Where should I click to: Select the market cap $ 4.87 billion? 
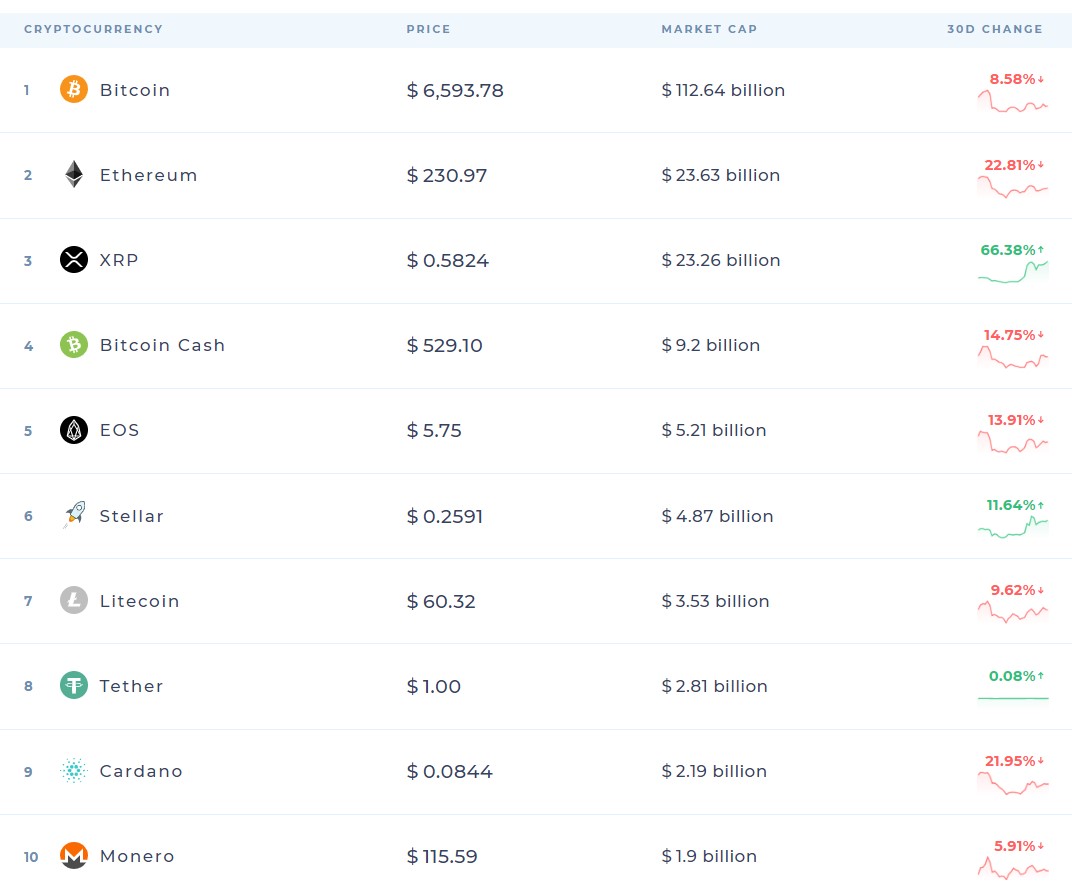[x=717, y=516]
